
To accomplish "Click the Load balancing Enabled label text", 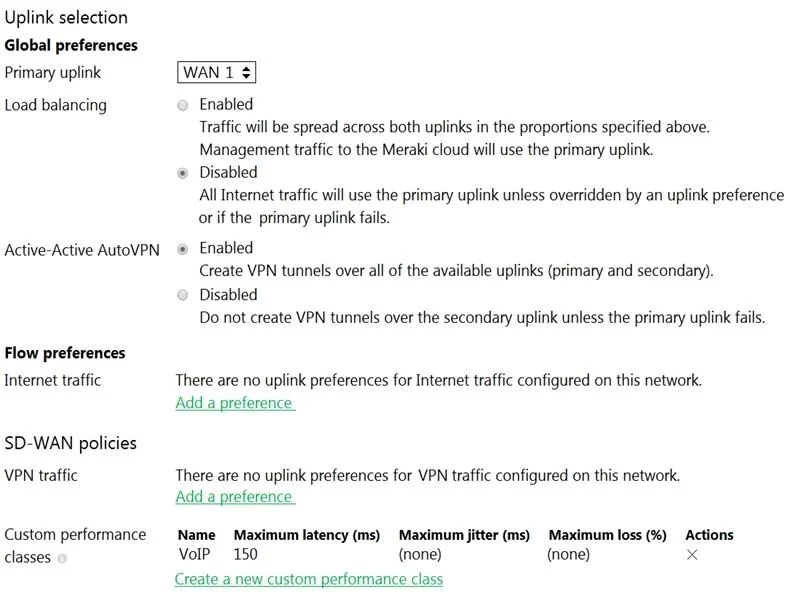I will tap(226, 104).
